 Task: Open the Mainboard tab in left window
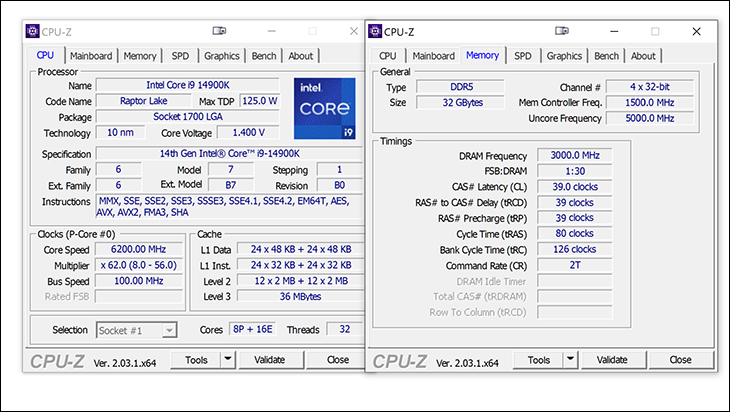pyautogui.click(x=91, y=56)
